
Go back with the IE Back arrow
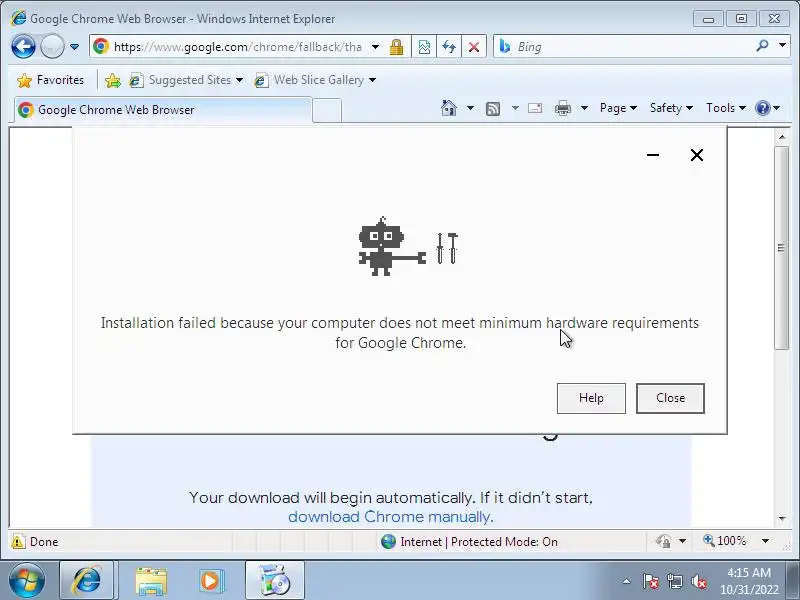pos(23,47)
